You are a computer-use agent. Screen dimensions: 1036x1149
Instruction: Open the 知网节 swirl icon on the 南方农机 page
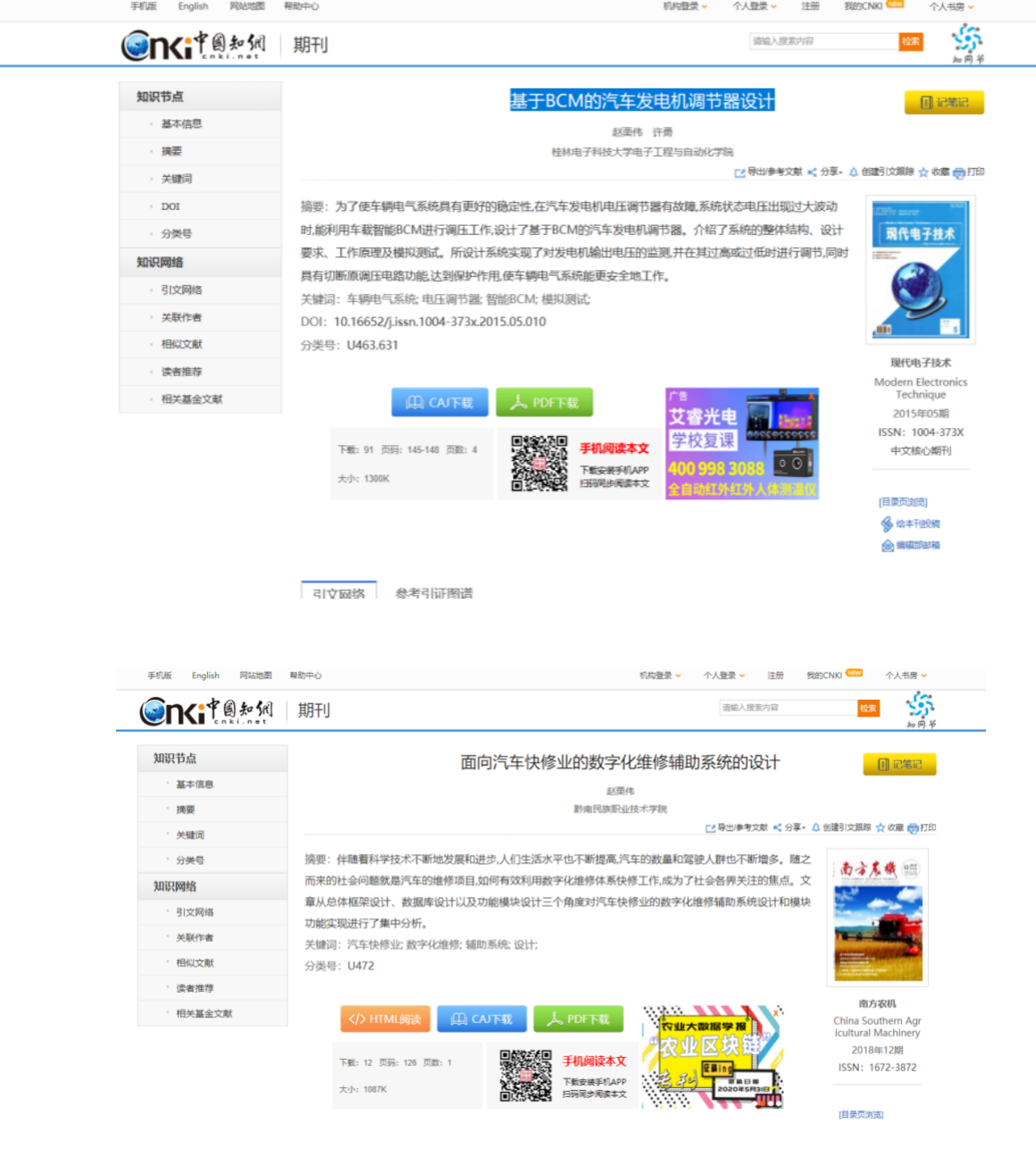coord(921,709)
